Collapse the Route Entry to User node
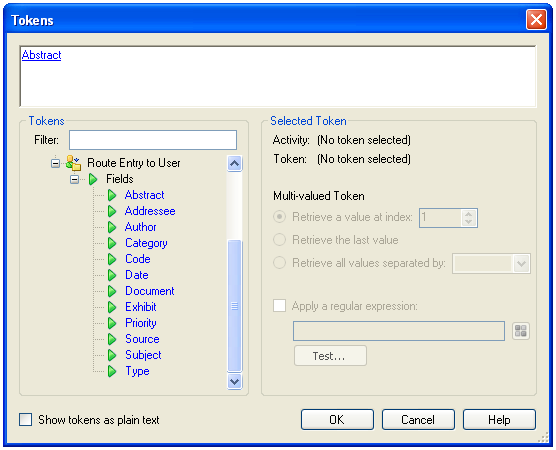Screen dimensions: 556x450 click(55, 163)
